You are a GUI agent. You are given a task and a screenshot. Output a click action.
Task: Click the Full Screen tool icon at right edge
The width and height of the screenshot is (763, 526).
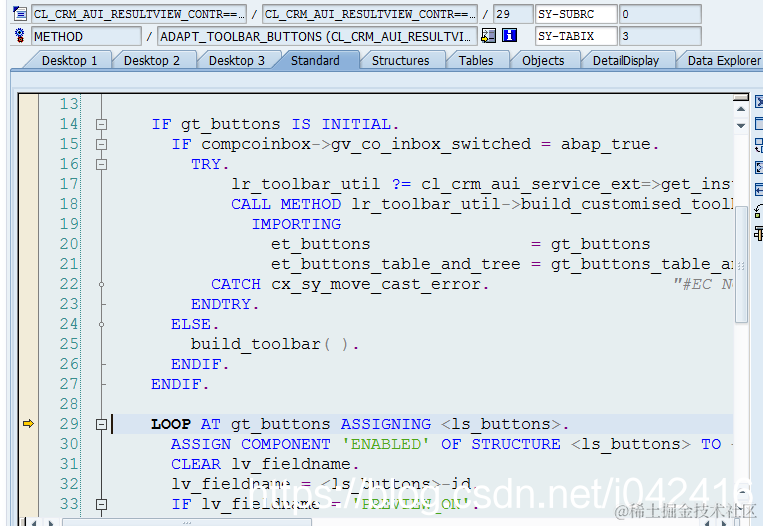coord(759,167)
